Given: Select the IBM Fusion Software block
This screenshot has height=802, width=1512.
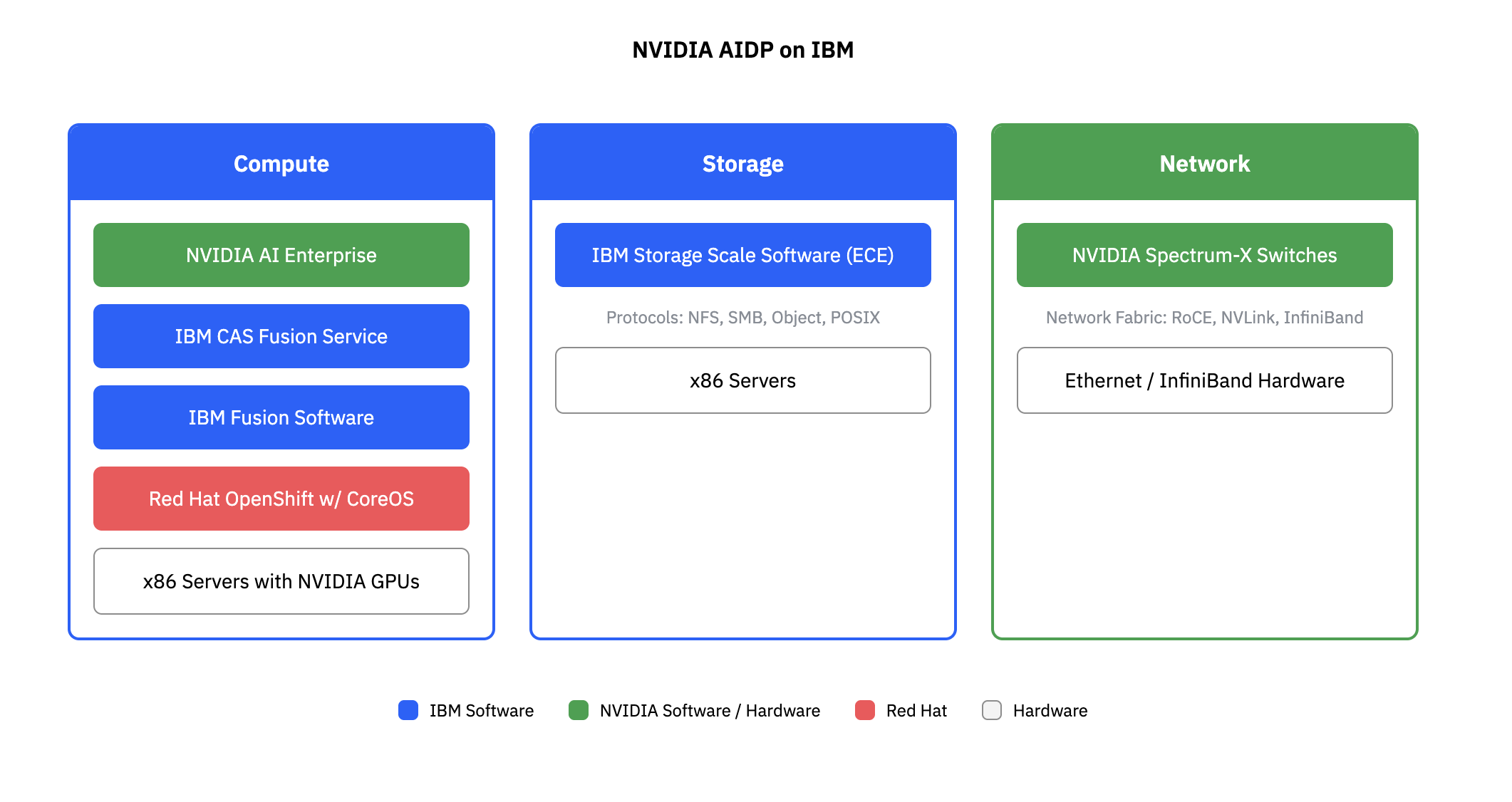Looking at the screenshot, I should click(x=281, y=417).
